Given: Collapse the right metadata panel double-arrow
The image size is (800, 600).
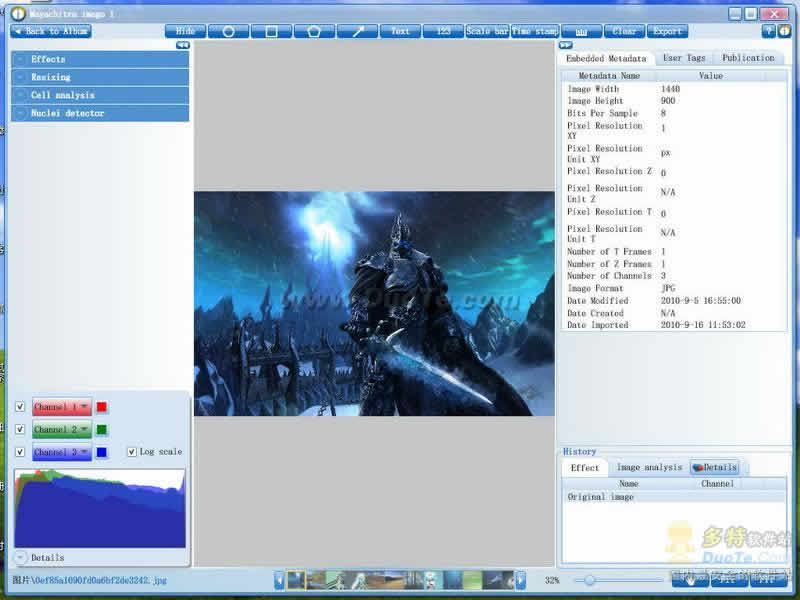Looking at the screenshot, I should pyautogui.click(x=565, y=45).
